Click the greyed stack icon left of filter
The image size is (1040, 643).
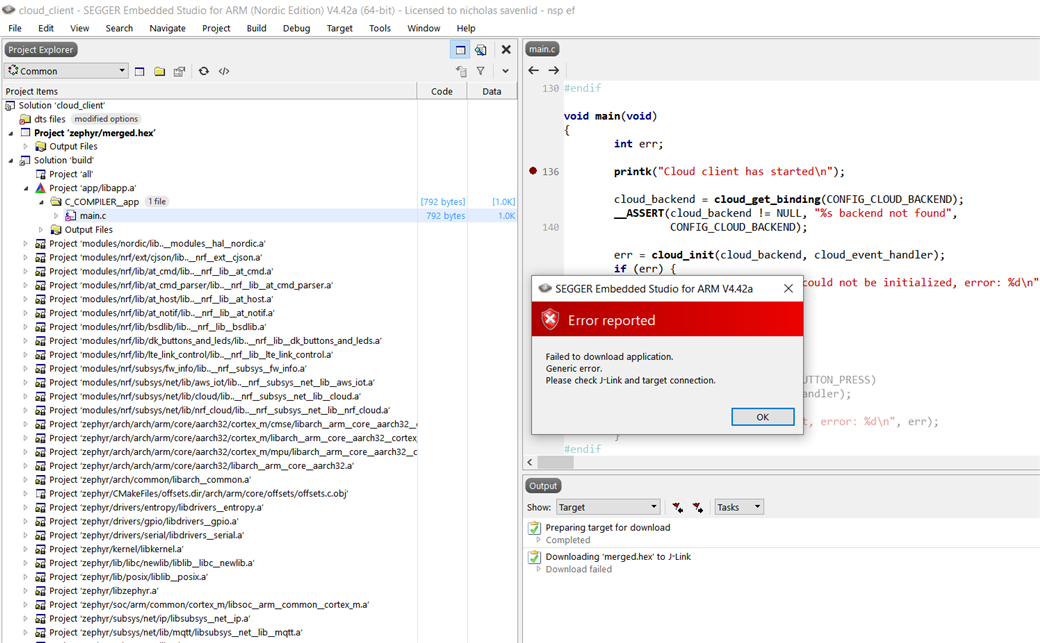461,71
